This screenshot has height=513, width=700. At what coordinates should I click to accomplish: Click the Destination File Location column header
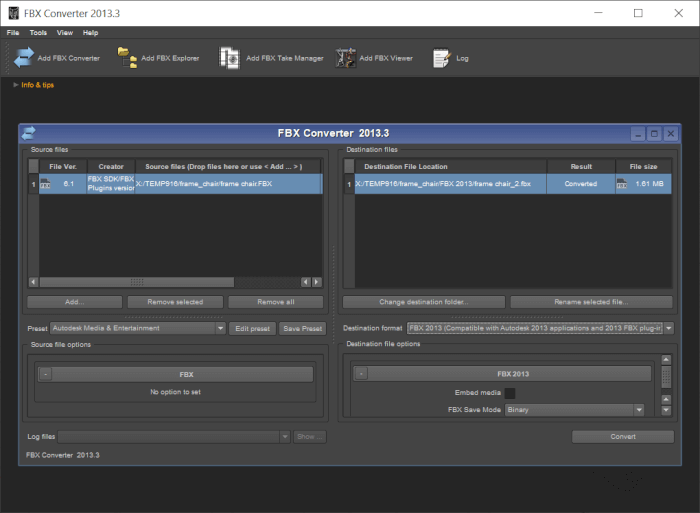pos(450,167)
